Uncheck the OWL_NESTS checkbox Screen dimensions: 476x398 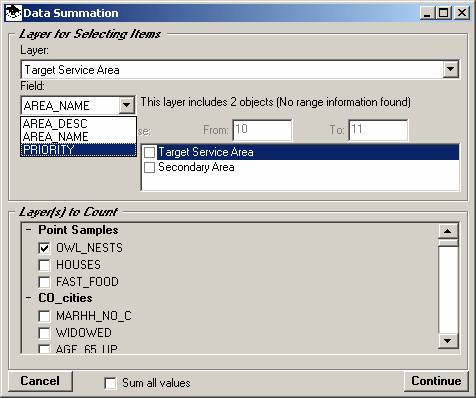click(44, 248)
